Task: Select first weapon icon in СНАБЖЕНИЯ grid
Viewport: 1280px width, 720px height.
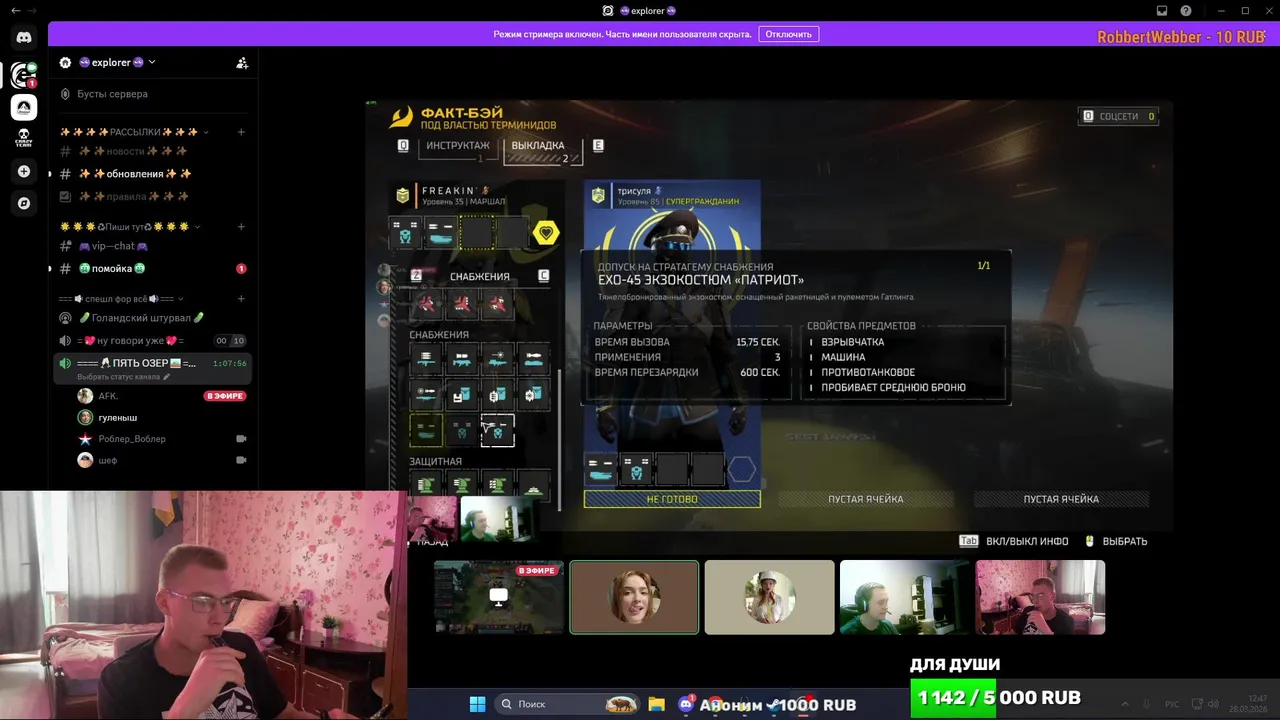Action: [x=426, y=358]
